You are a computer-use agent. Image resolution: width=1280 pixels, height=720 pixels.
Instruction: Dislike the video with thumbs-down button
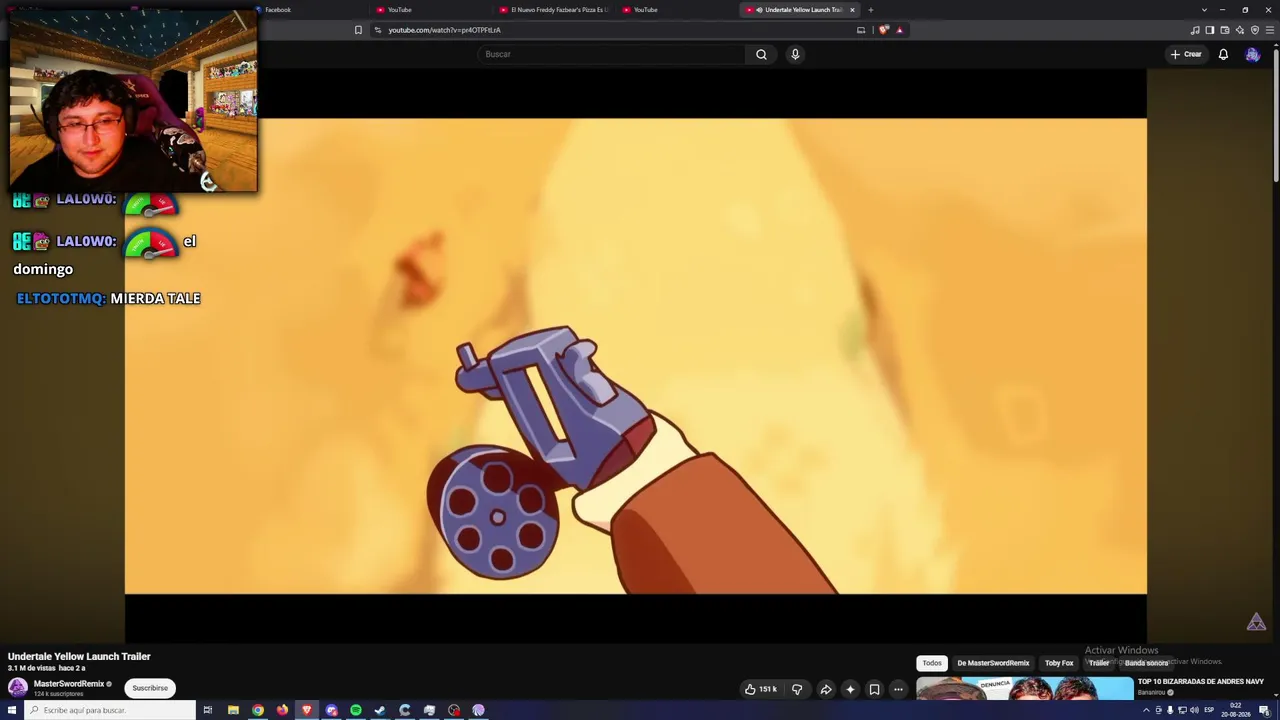(x=797, y=689)
